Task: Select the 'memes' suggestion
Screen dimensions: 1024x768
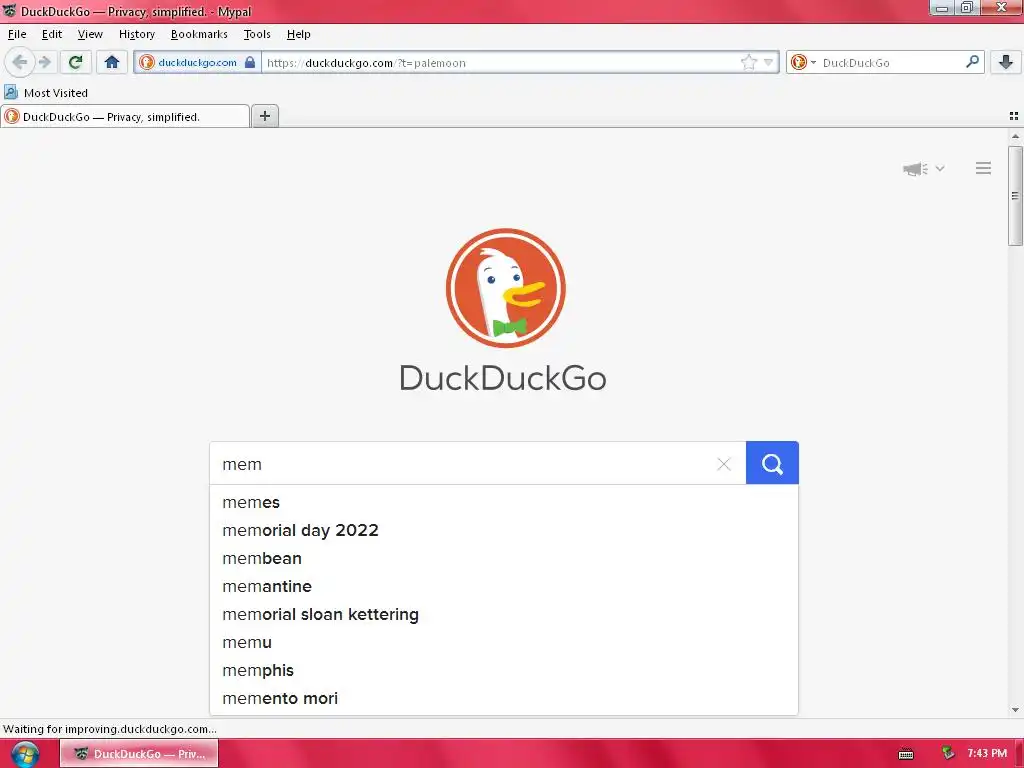Action: (x=504, y=502)
